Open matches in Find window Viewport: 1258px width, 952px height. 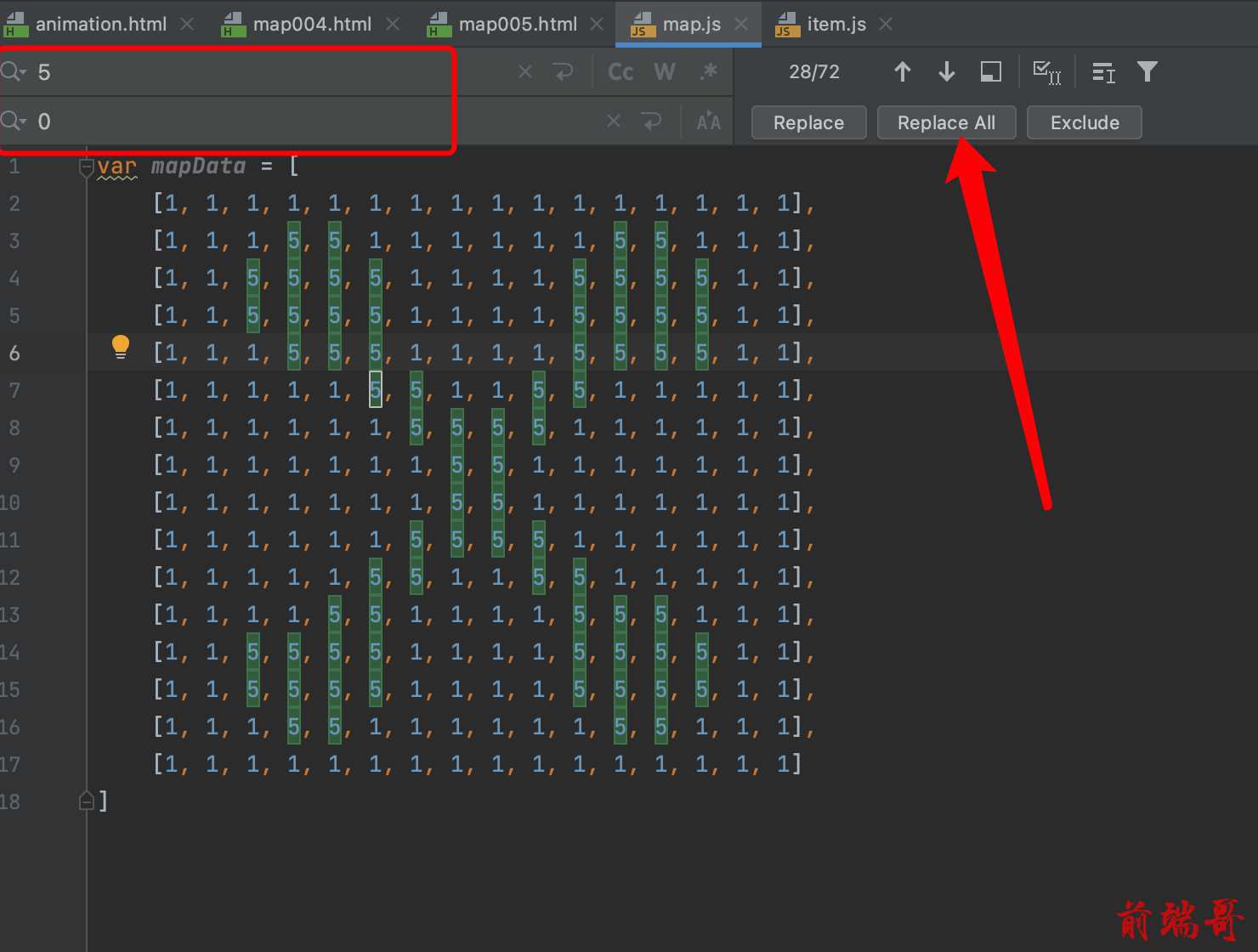click(1103, 73)
